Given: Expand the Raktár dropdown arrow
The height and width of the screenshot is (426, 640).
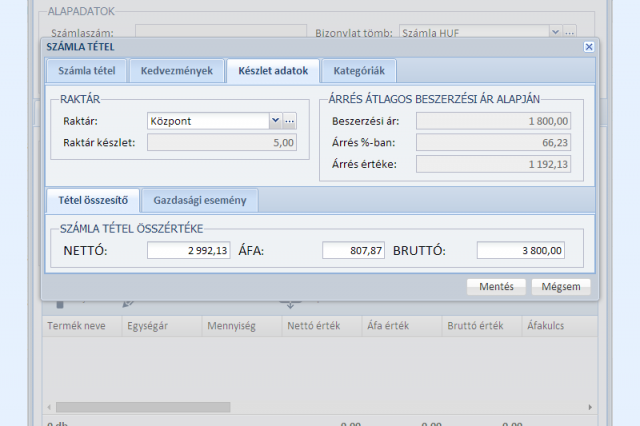Looking at the screenshot, I should coord(275,121).
